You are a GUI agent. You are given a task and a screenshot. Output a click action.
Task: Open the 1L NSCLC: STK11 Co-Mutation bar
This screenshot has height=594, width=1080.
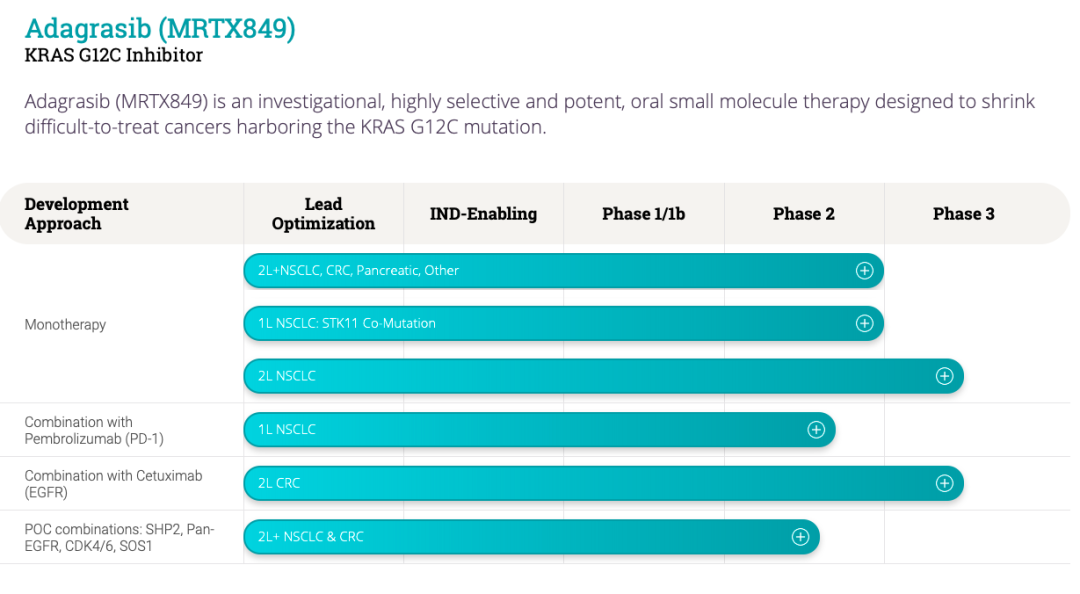point(563,323)
